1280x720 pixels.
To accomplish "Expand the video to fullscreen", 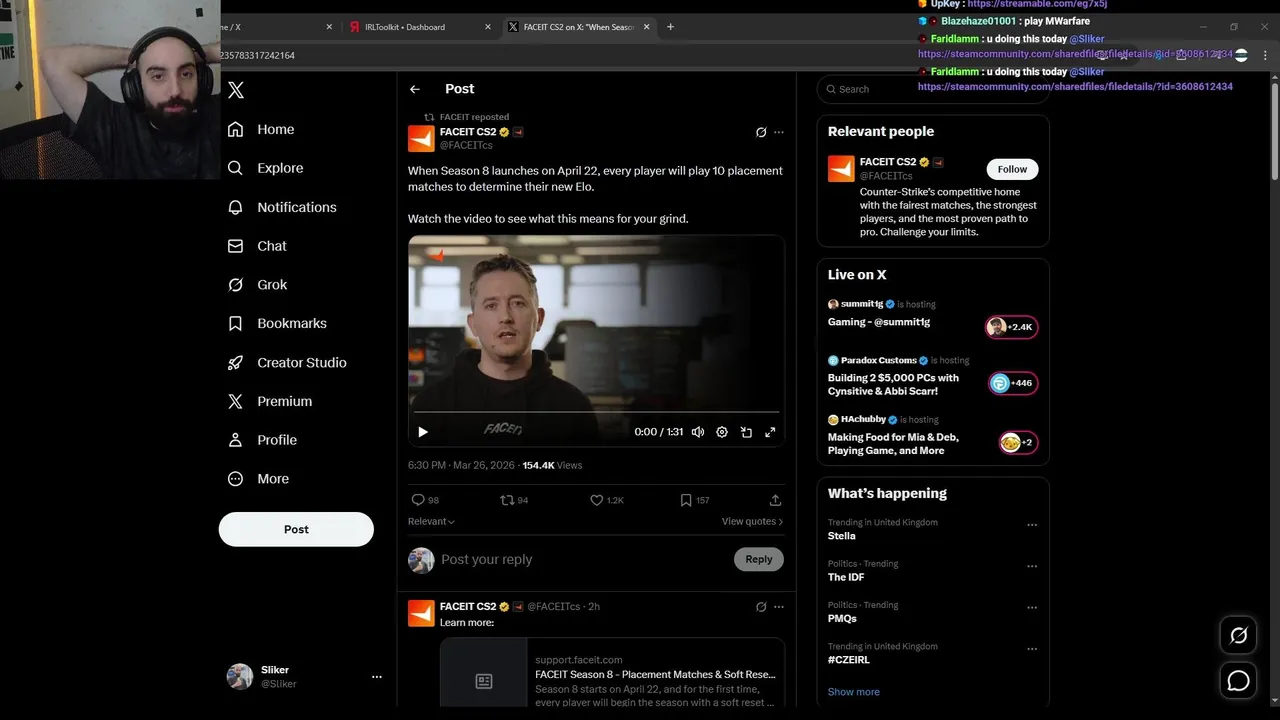I will tap(770, 432).
